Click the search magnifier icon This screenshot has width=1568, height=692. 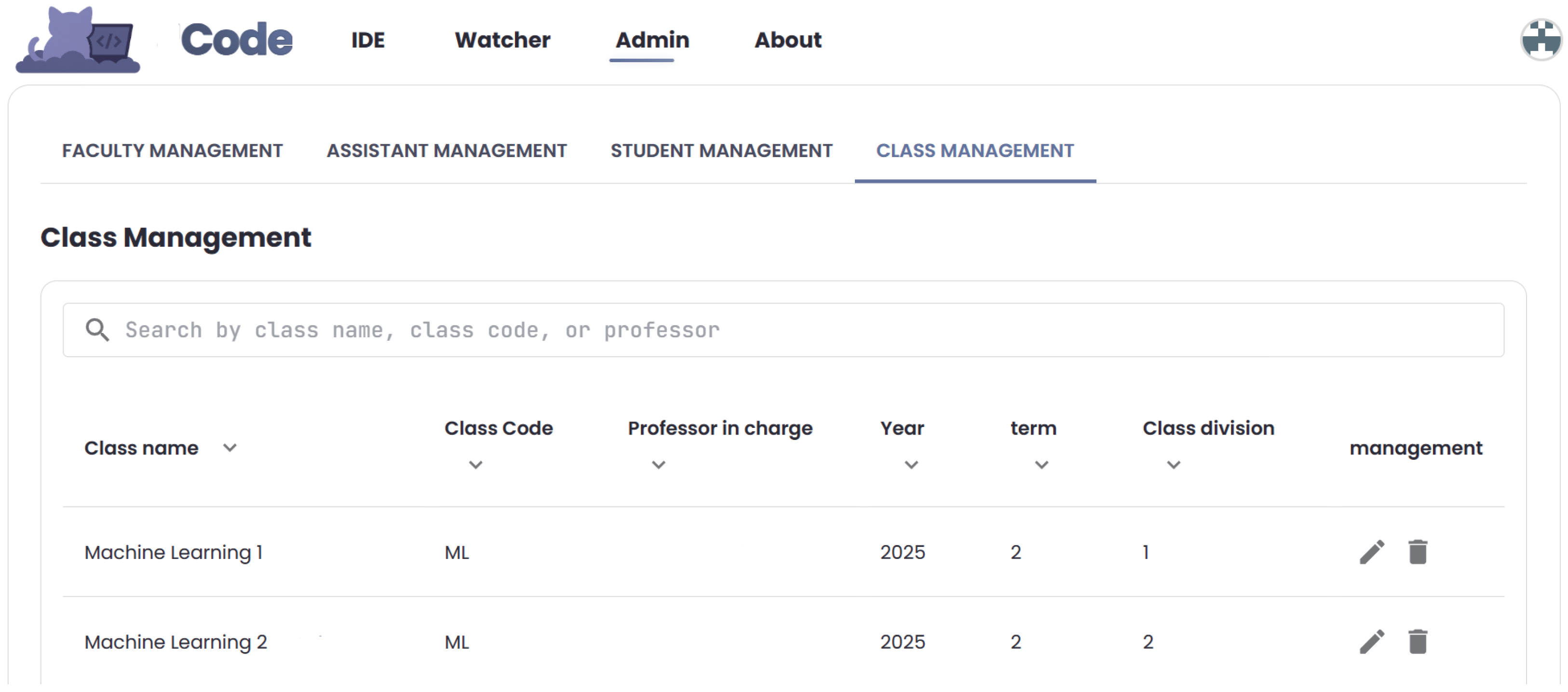coord(97,330)
